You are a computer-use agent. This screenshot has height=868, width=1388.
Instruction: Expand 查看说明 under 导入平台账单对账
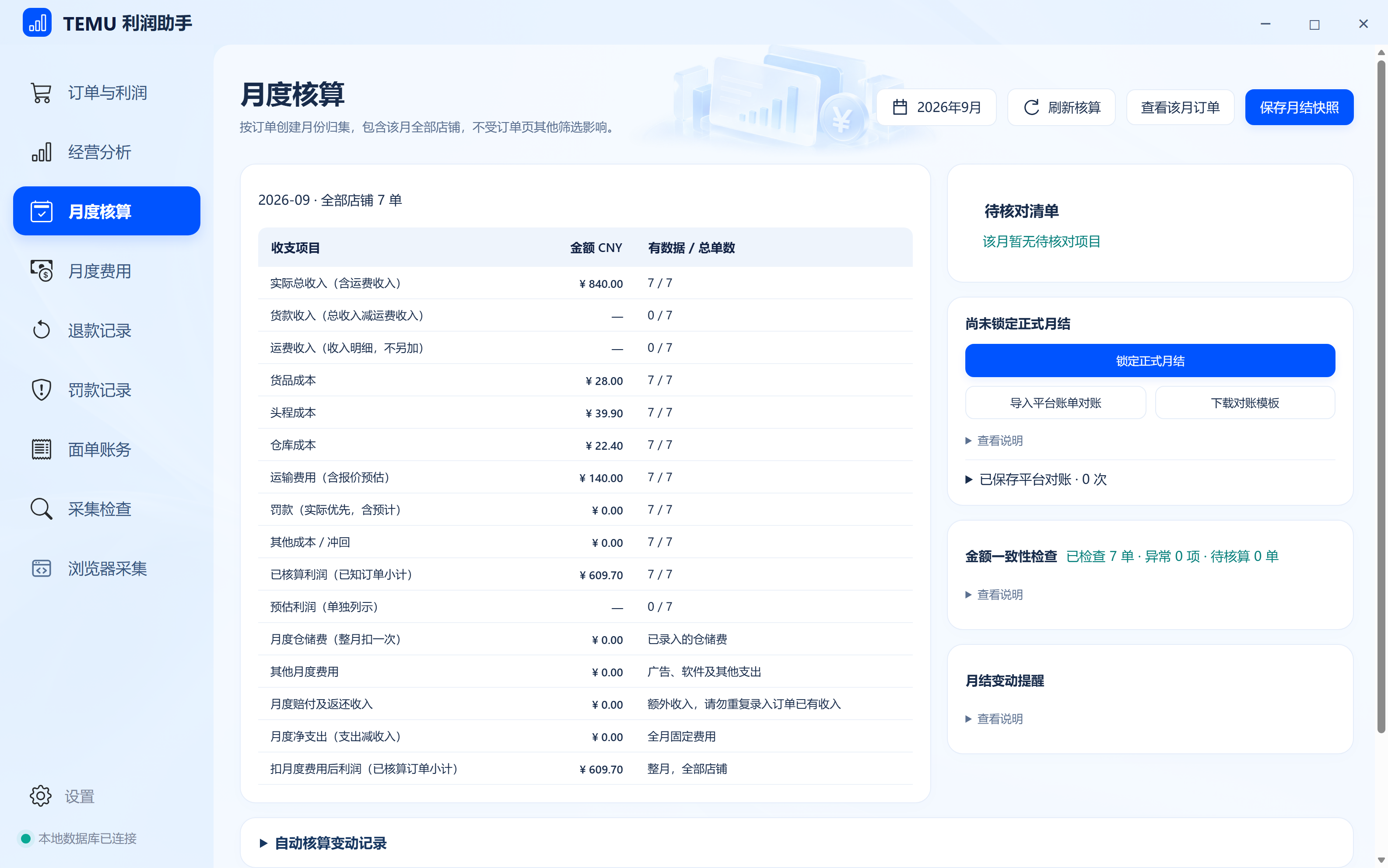pyautogui.click(x=994, y=441)
